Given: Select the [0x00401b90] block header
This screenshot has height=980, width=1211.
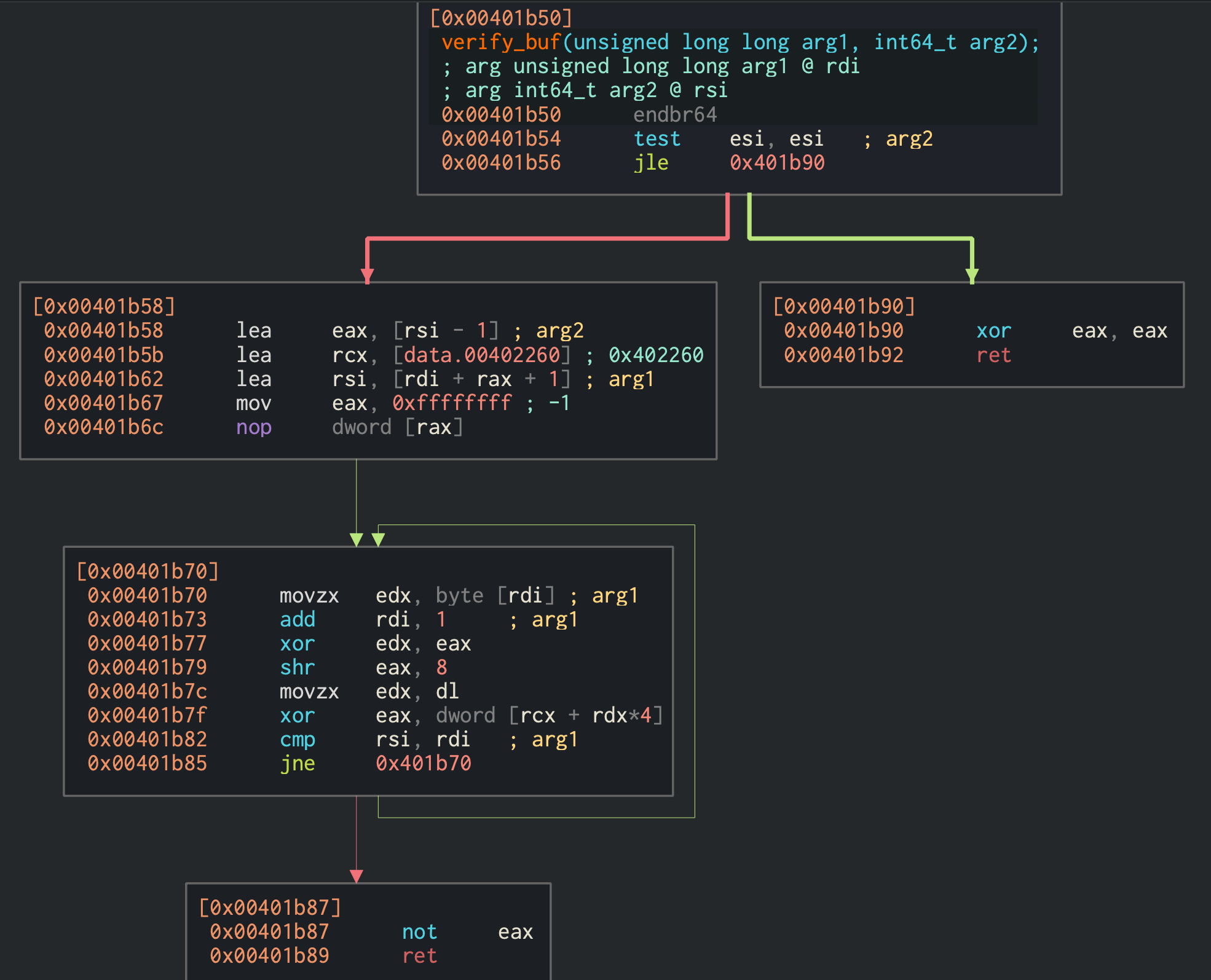Looking at the screenshot, I should coord(843,306).
